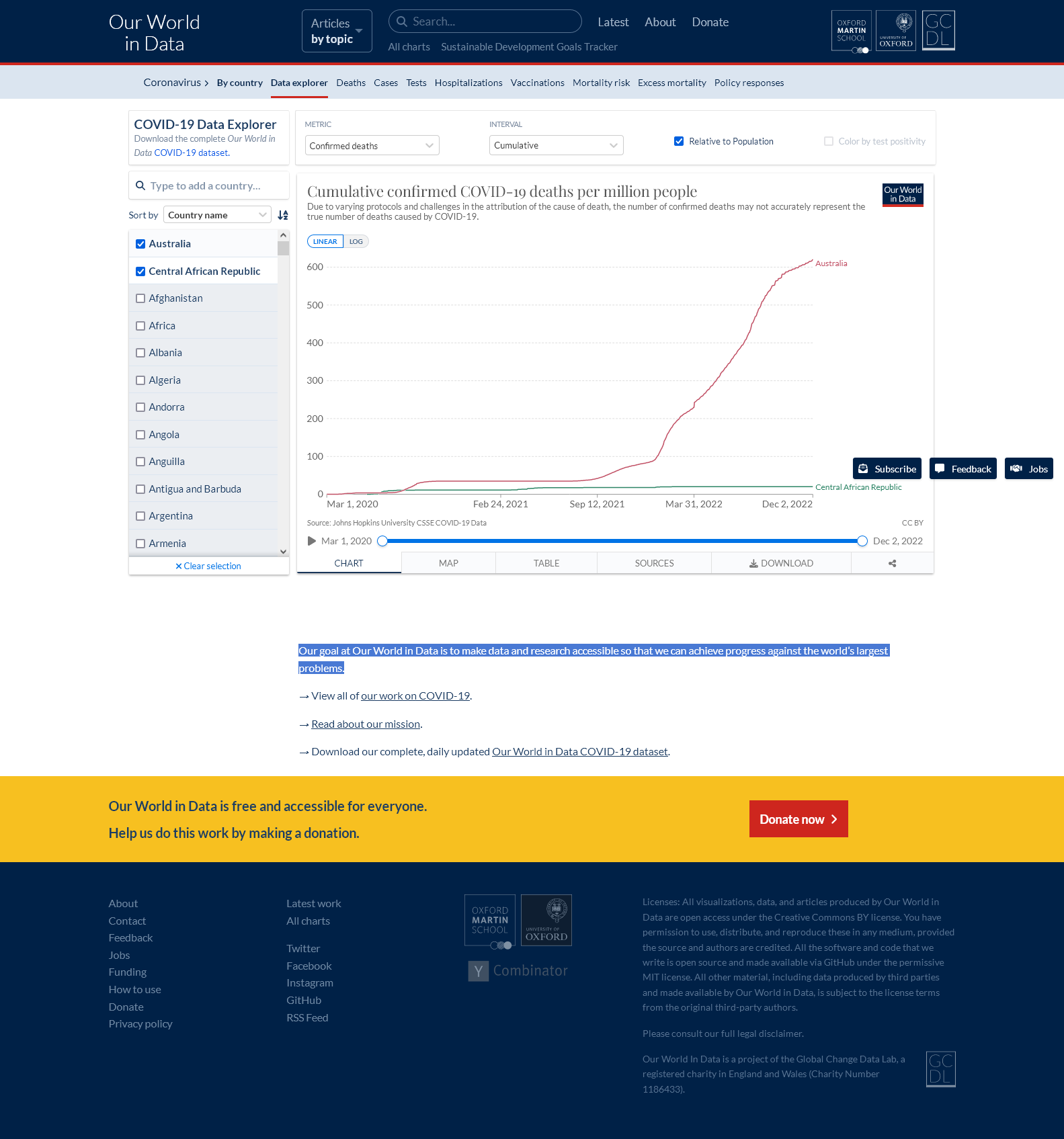Viewport: 1064px width, 1139px height.
Task: Click country list scroll down arrow
Action: tap(283, 552)
